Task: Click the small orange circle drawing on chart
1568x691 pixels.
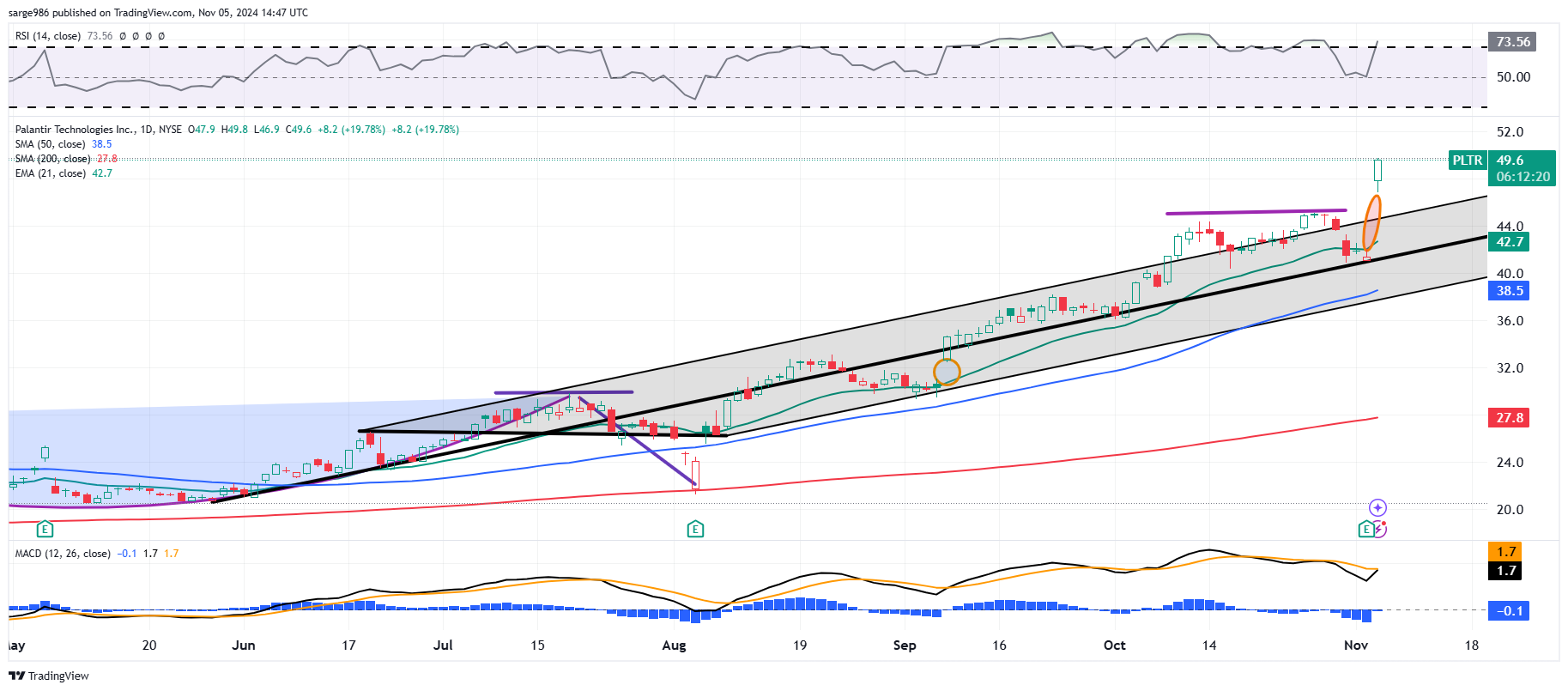Action: point(947,372)
